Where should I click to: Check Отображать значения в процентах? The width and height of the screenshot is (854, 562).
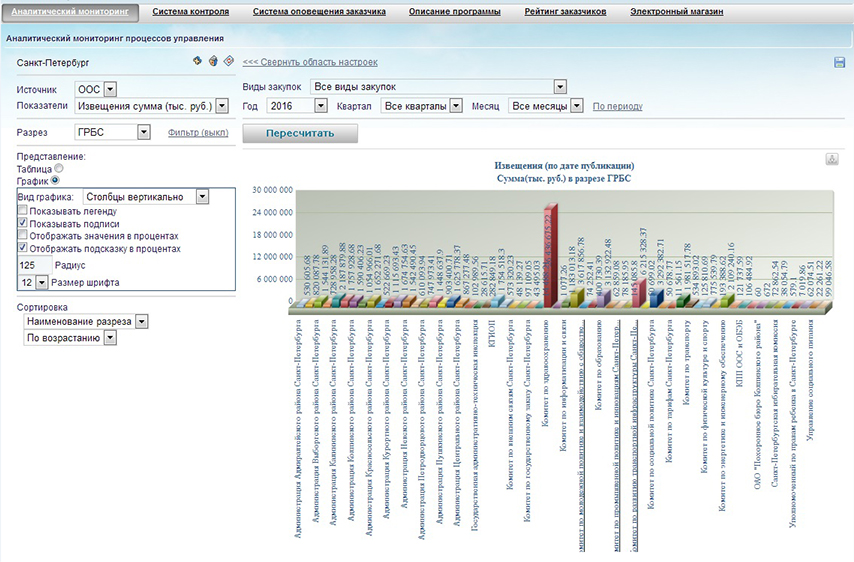[x=23, y=235]
